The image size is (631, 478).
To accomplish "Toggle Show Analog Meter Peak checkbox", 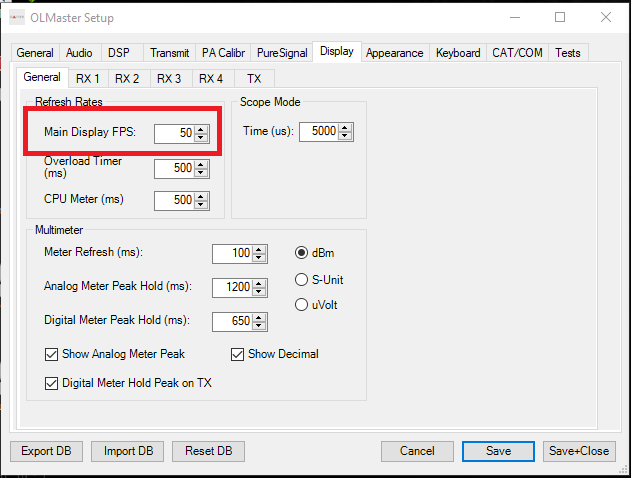I will pyautogui.click(x=52, y=354).
